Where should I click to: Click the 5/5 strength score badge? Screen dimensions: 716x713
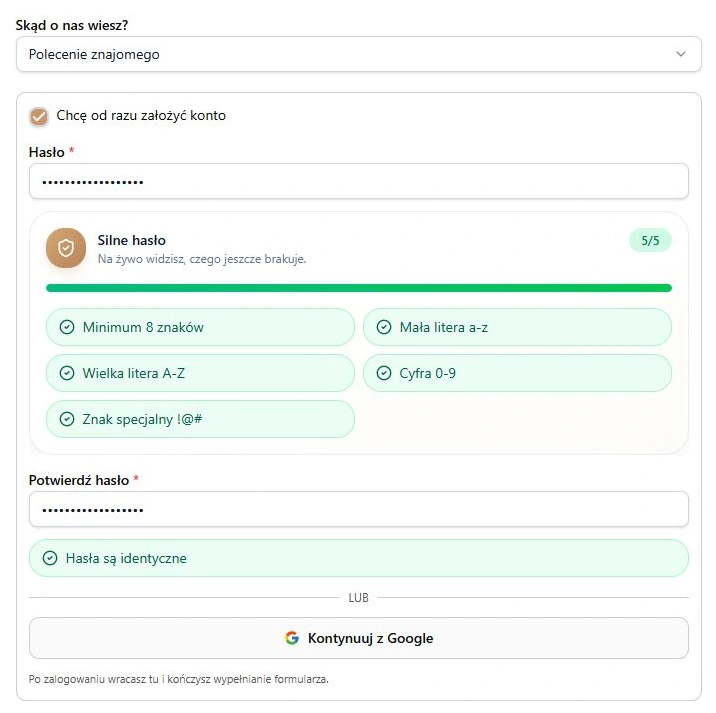point(650,240)
